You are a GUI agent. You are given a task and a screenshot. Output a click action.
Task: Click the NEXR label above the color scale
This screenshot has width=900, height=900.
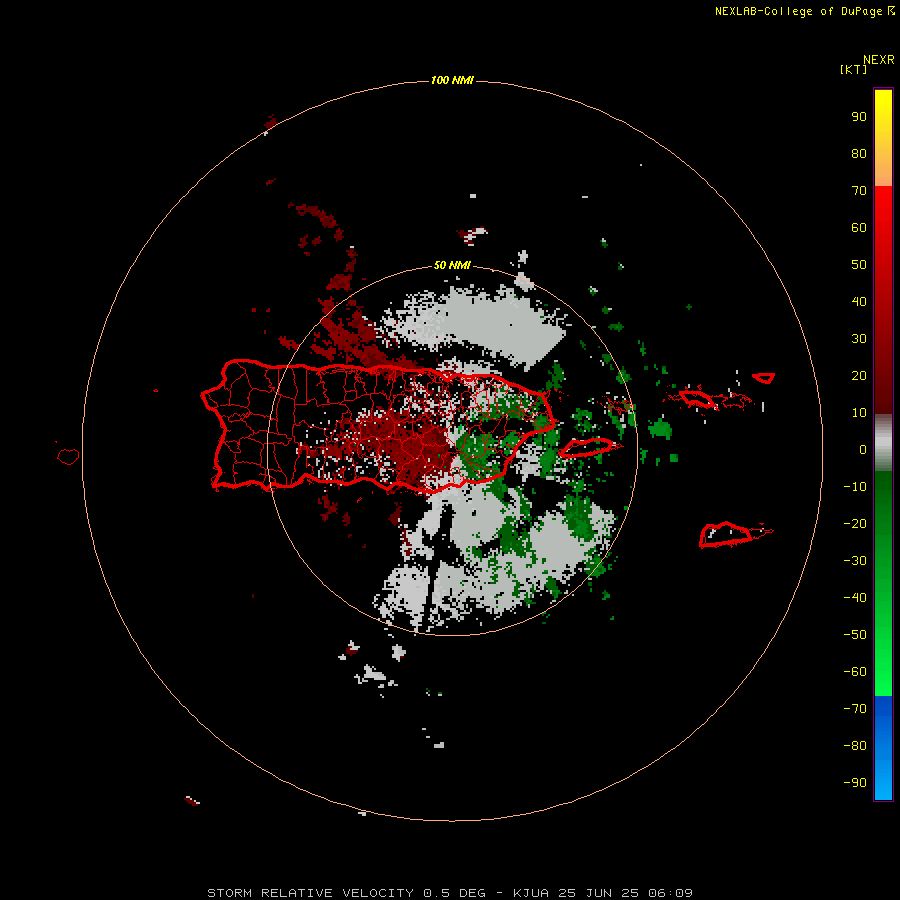point(879,60)
